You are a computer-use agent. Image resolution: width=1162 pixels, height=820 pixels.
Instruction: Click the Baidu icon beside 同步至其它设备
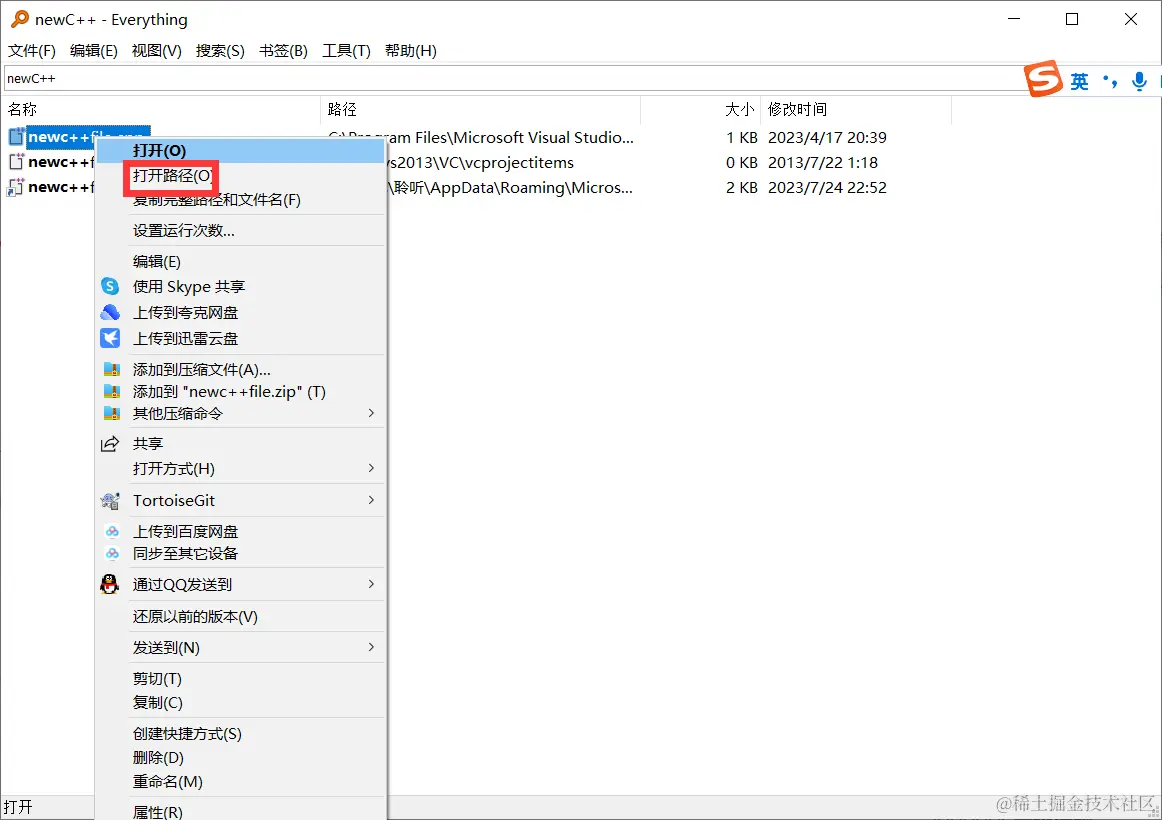[x=112, y=553]
